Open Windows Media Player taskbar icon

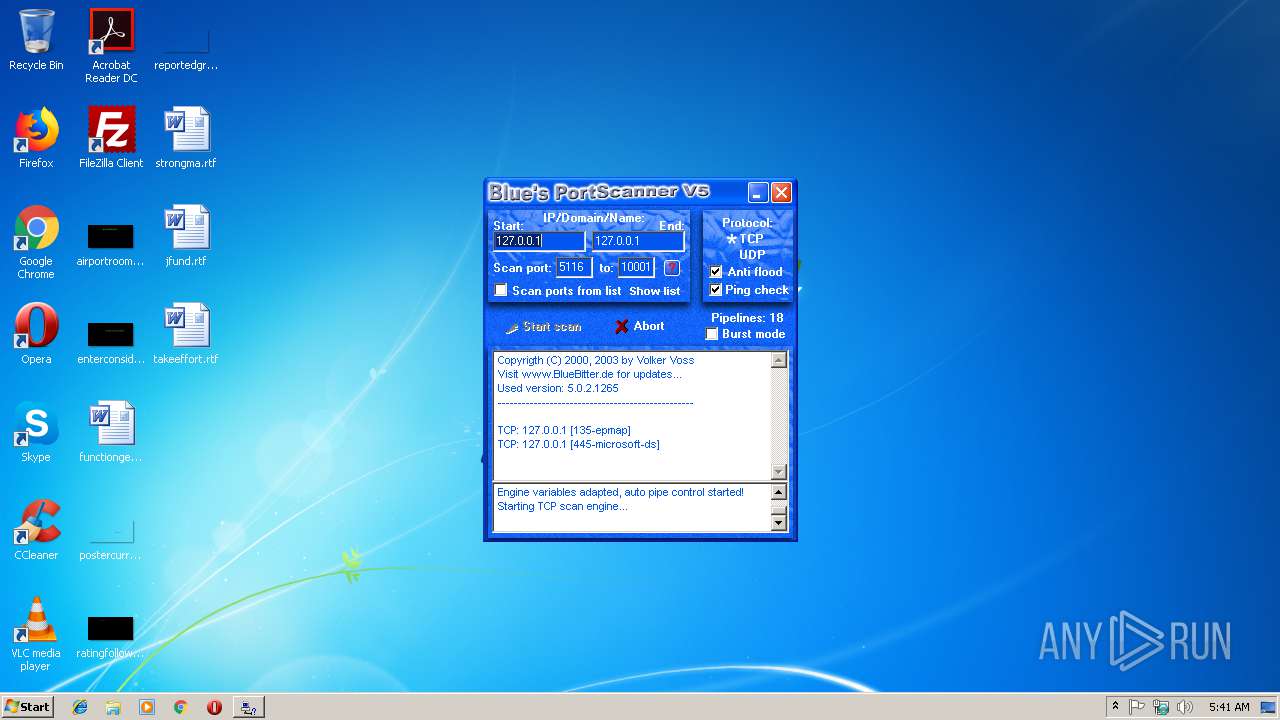point(147,707)
